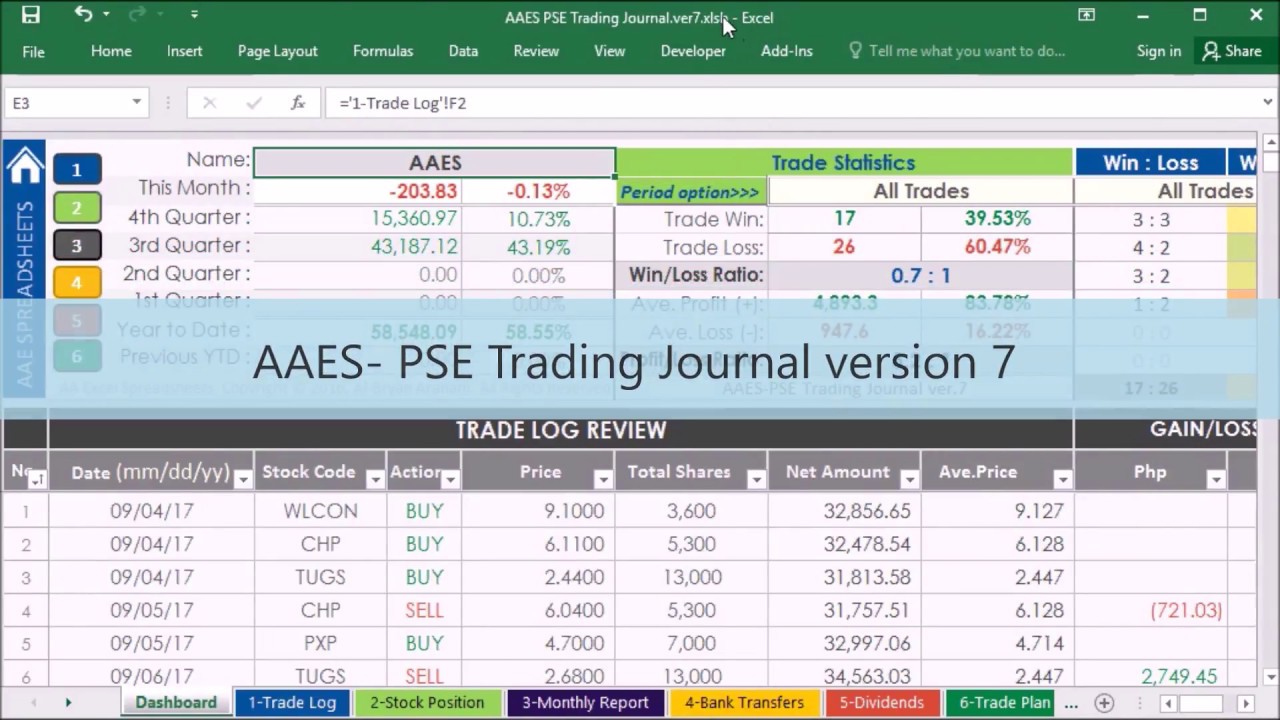Open the Stock Code filter dropdown

pyautogui.click(x=375, y=480)
